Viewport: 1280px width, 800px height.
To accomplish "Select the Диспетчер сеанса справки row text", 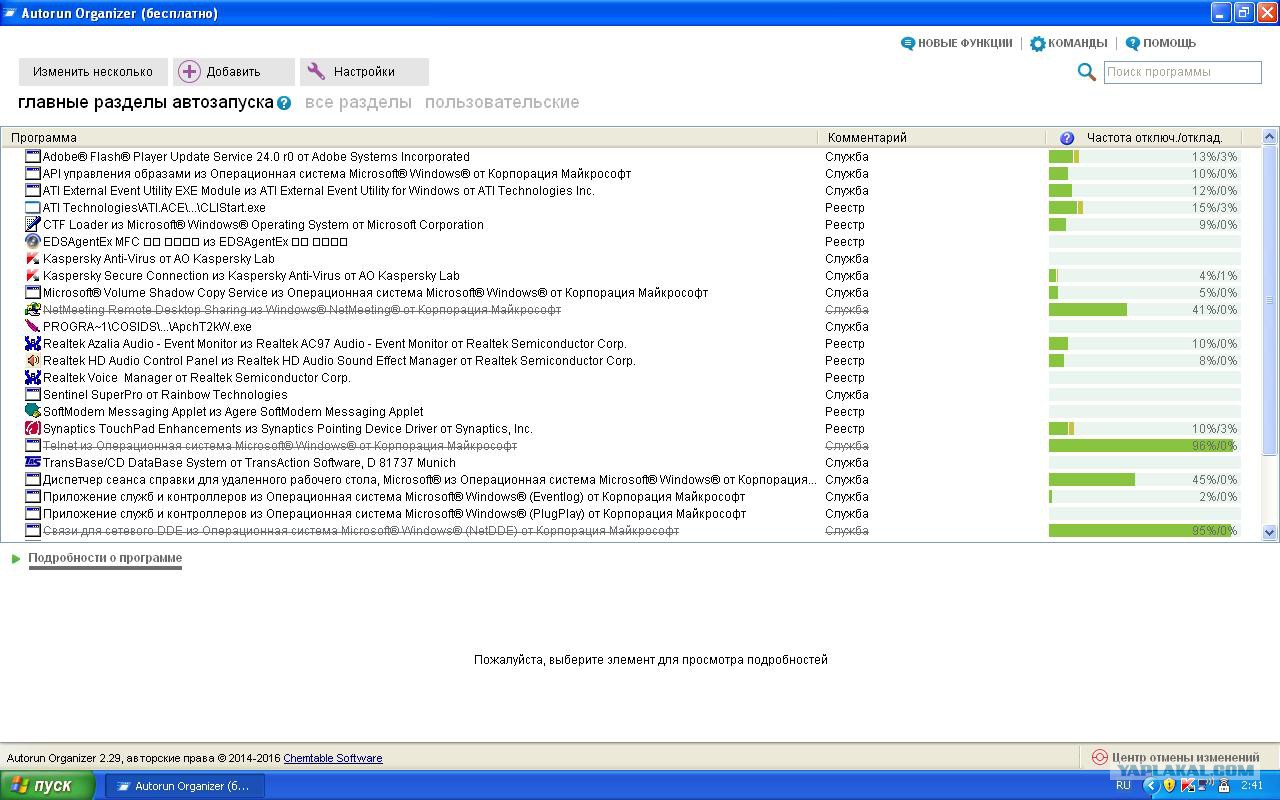I will [x=430, y=480].
